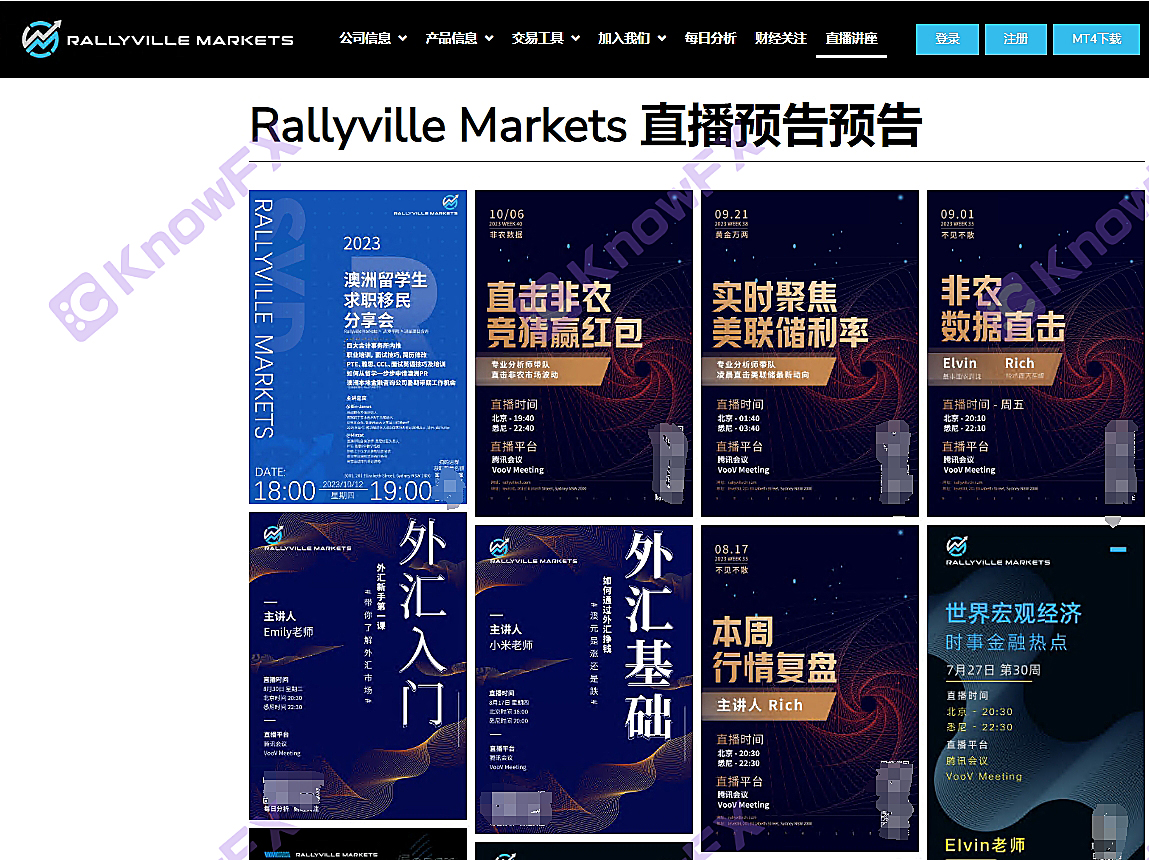The width and height of the screenshot is (1149, 860).
Task: Expand the 交易工具 dropdown menu
Action: click(546, 38)
